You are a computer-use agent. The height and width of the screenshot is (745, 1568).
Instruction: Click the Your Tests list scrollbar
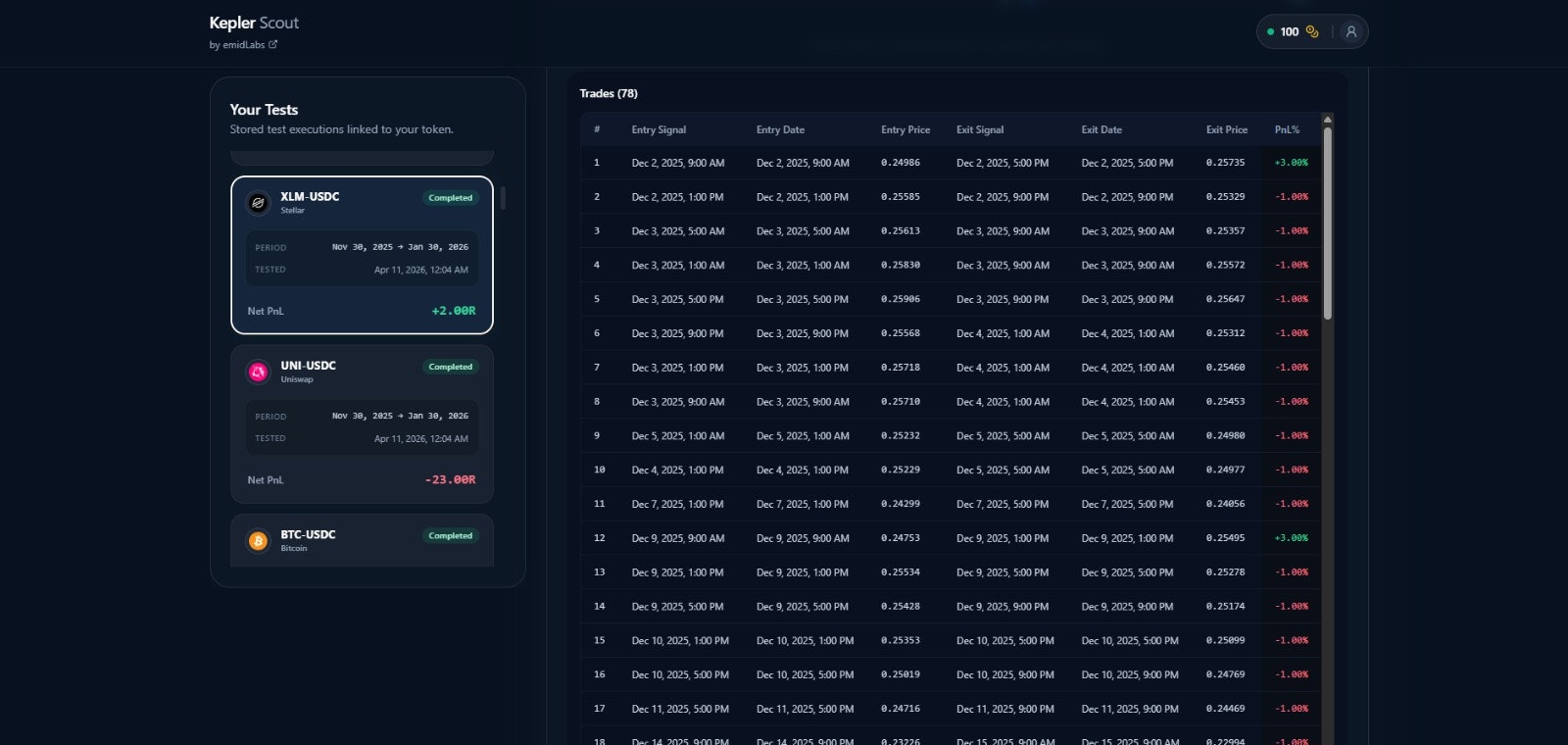tap(503, 198)
